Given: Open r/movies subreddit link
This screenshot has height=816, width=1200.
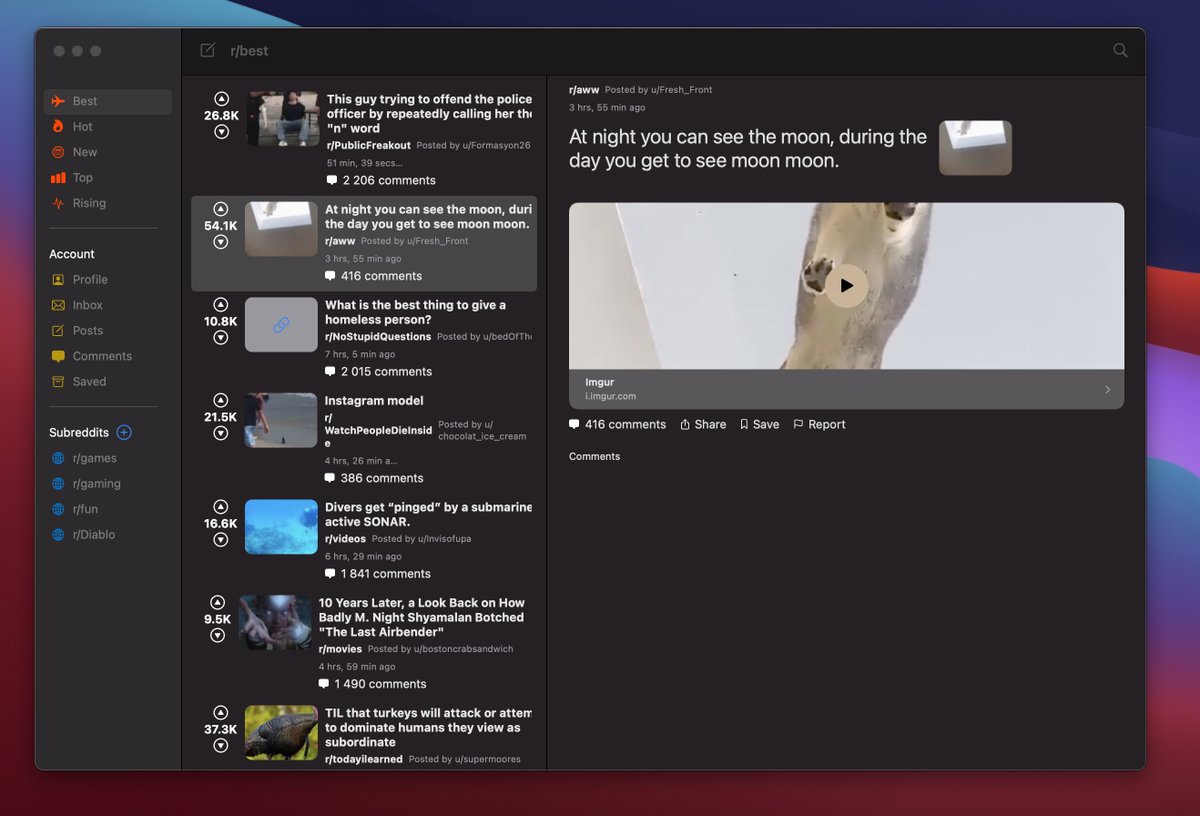Looking at the screenshot, I should [340, 649].
